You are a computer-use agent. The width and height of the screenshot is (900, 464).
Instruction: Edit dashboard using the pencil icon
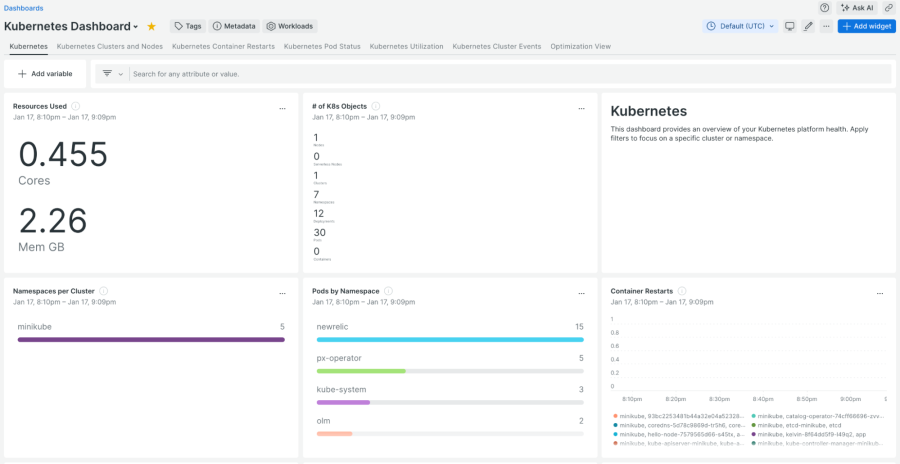pos(808,26)
